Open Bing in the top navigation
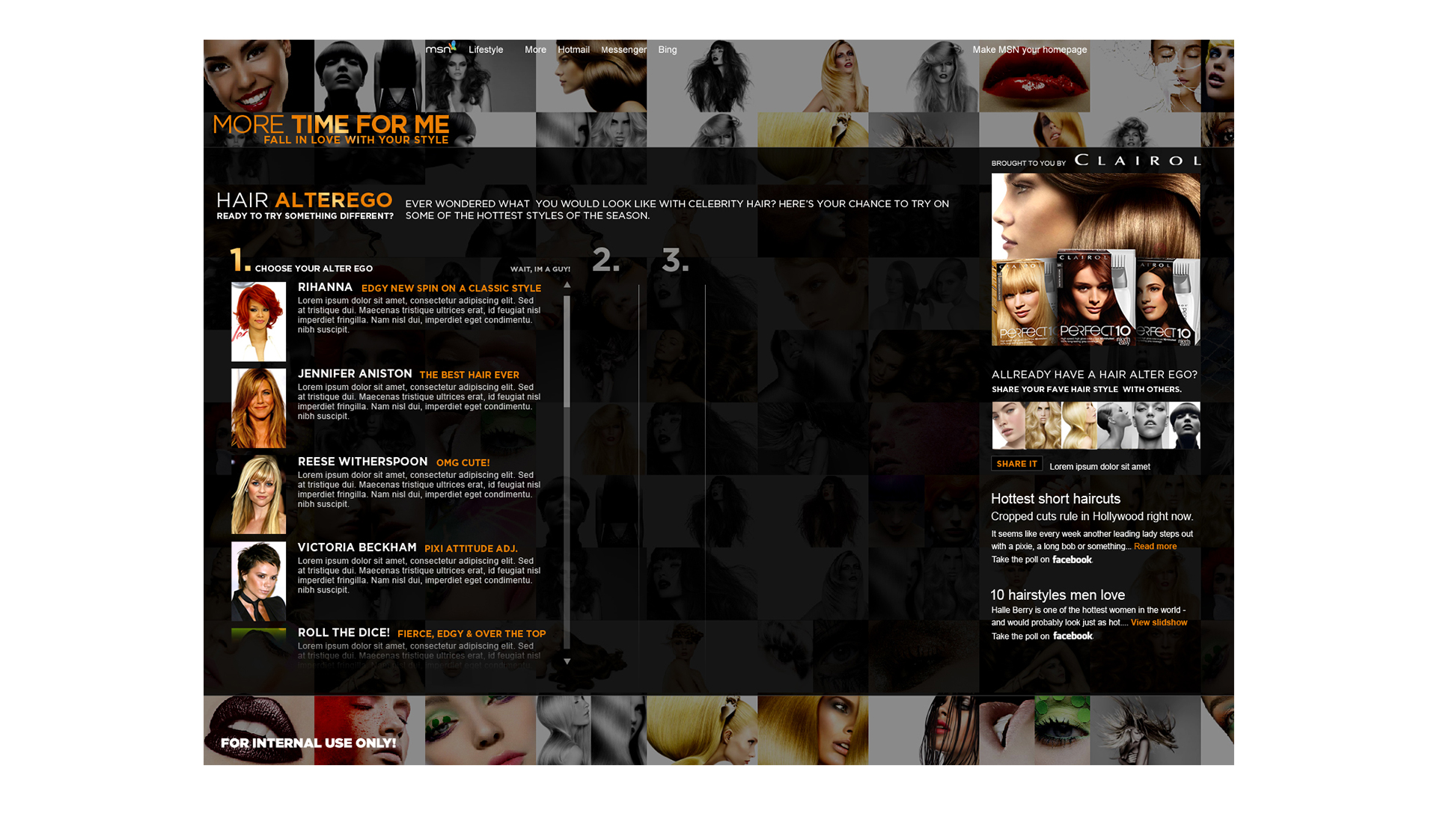The width and height of the screenshot is (1437, 840). (x=668, y=50)
